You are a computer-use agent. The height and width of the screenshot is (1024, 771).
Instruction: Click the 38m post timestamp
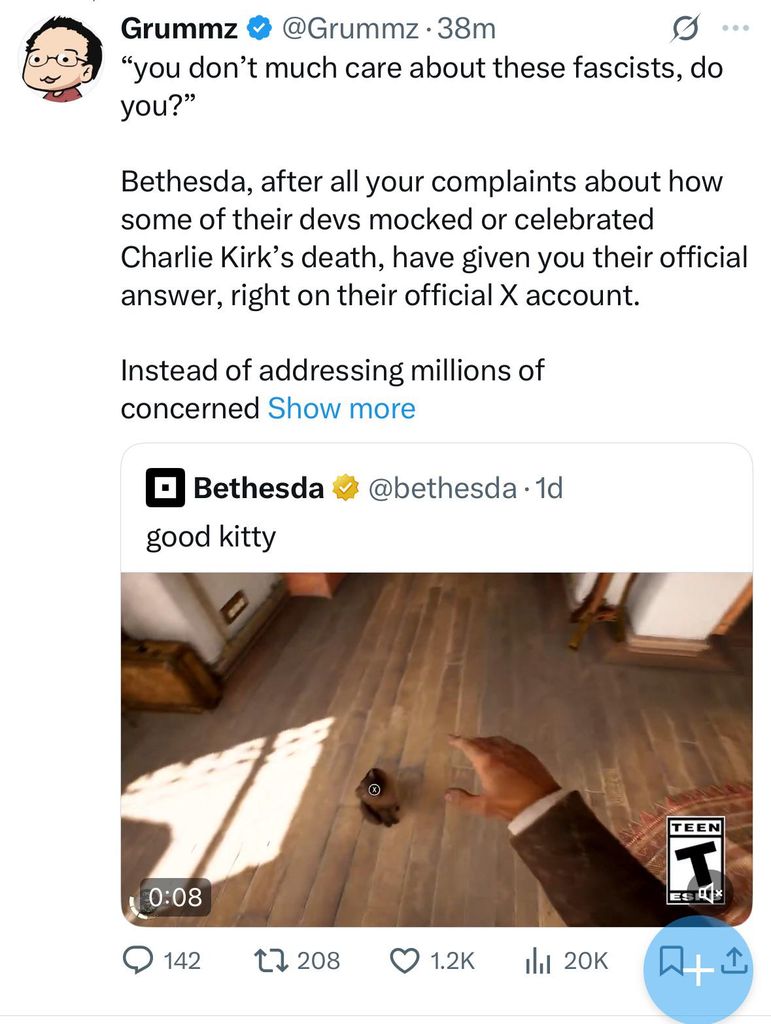coord(466,30)
